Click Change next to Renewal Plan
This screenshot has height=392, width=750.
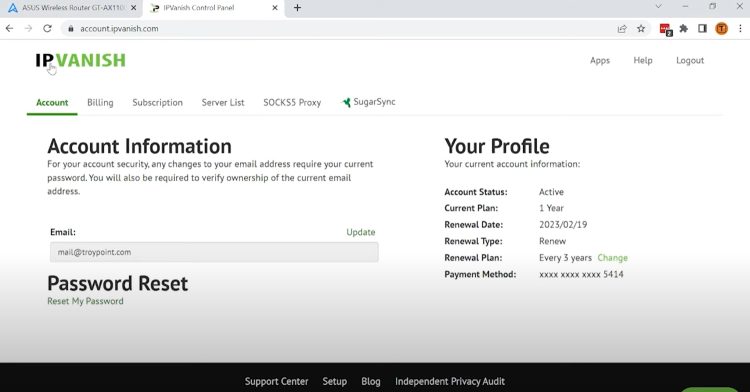pos(612,258)
